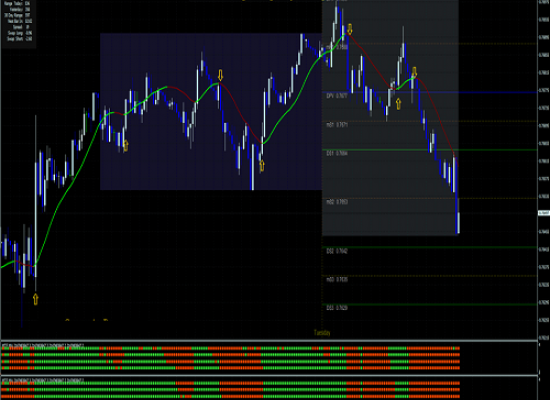Click the mS3 0.7635 level label
Viewport: 550px width, 400px height.
337,279
